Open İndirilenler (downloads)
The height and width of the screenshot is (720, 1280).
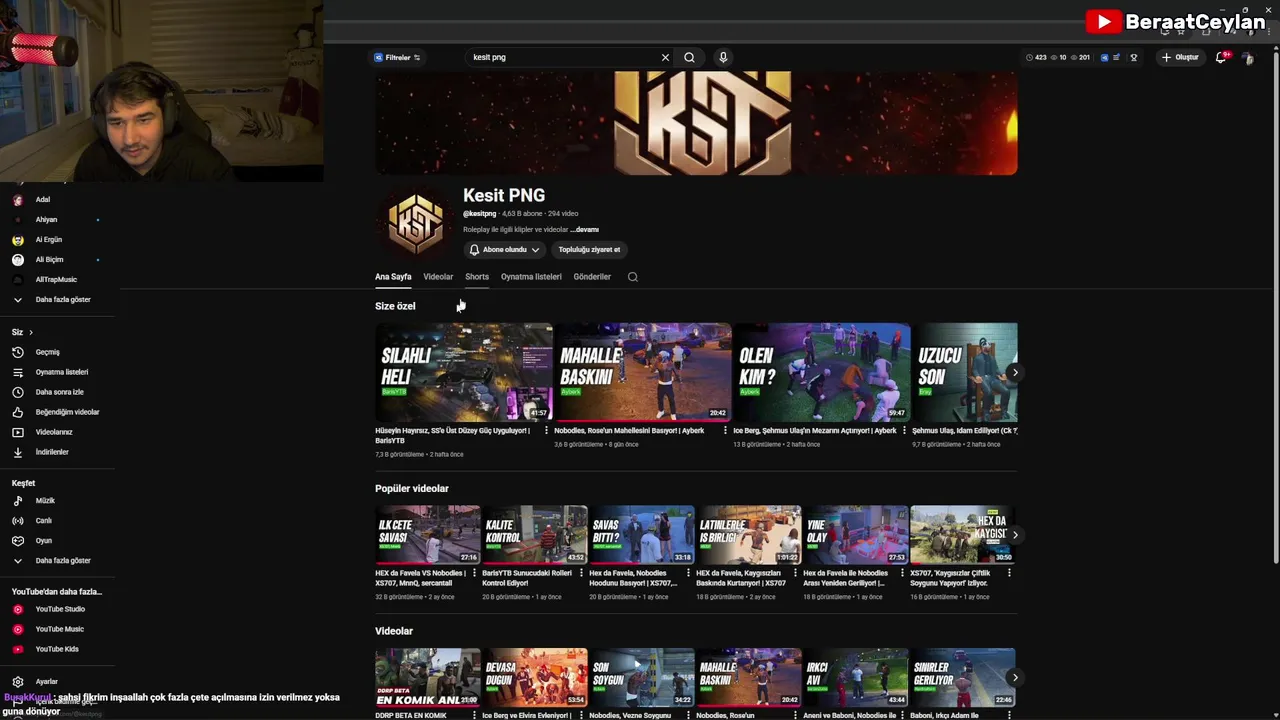coord(52,452)
